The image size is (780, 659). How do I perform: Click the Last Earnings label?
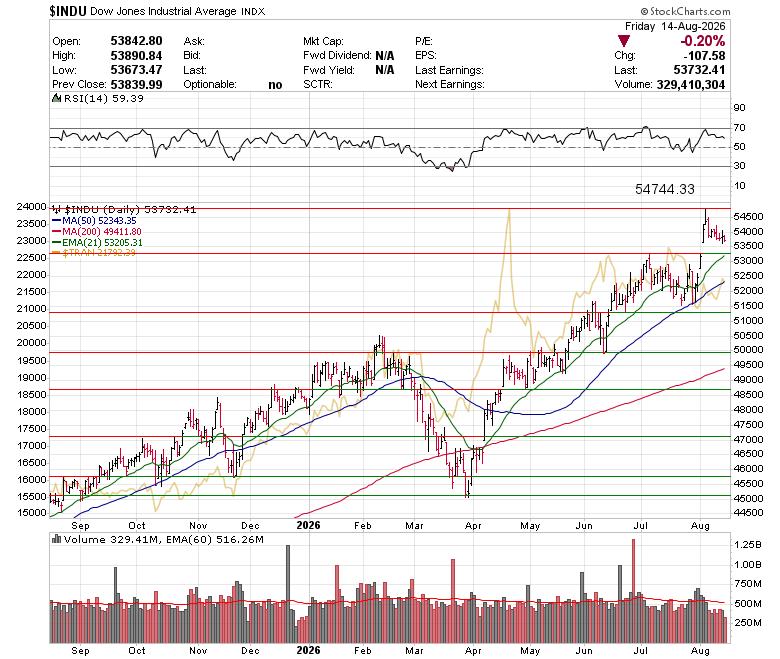(449, 70)
